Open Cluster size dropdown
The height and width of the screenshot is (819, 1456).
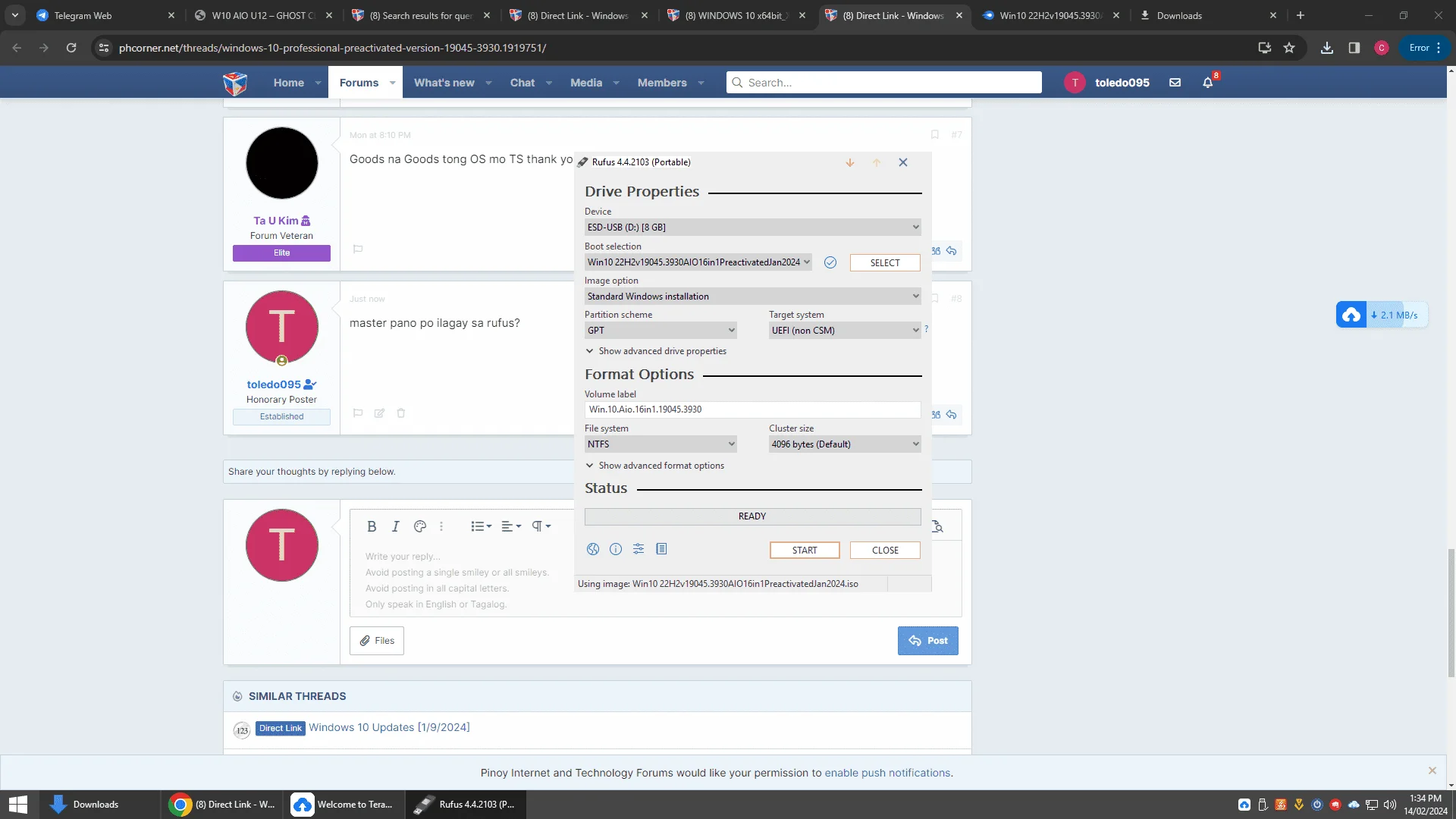coord(845,444)
